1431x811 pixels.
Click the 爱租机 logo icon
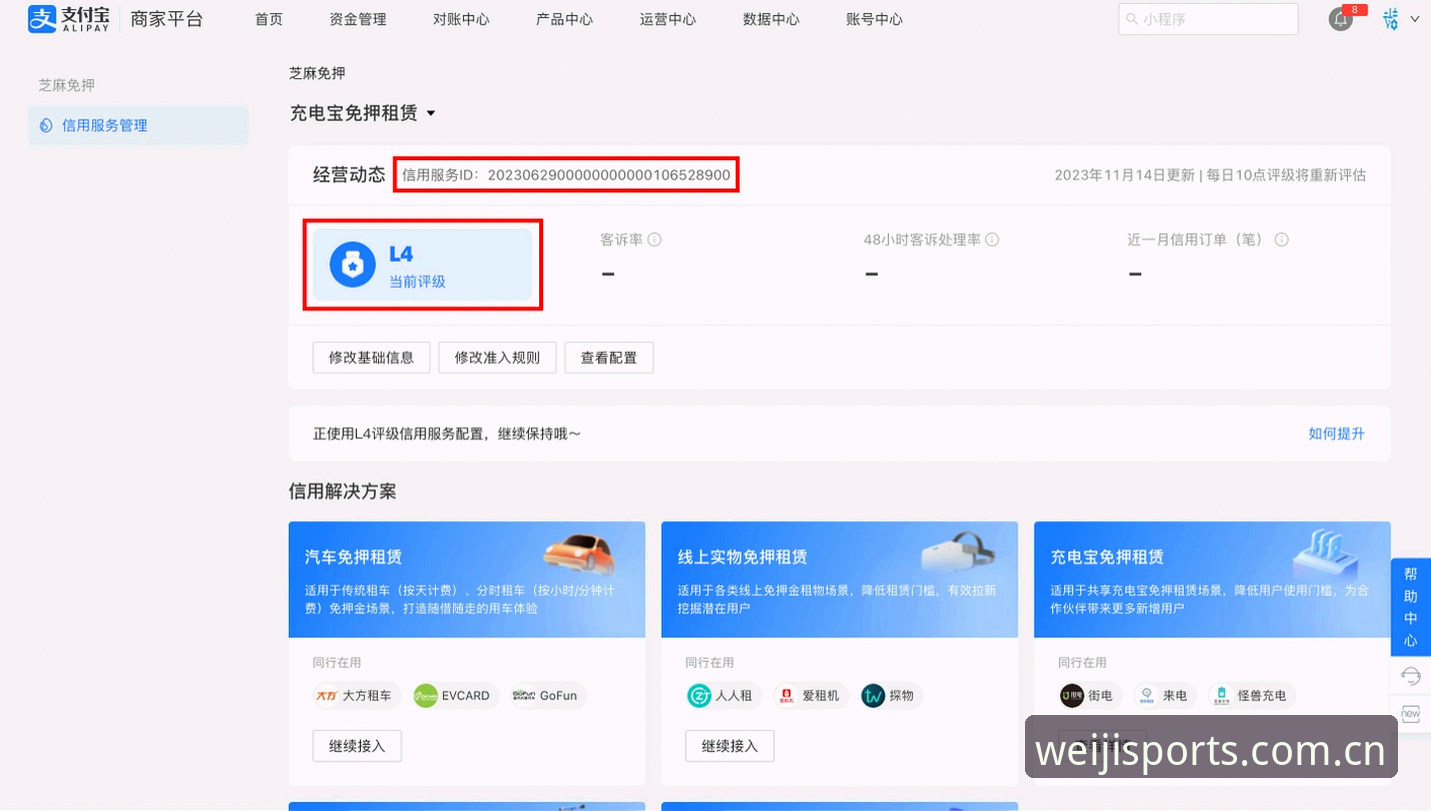(x=786, y=695)
